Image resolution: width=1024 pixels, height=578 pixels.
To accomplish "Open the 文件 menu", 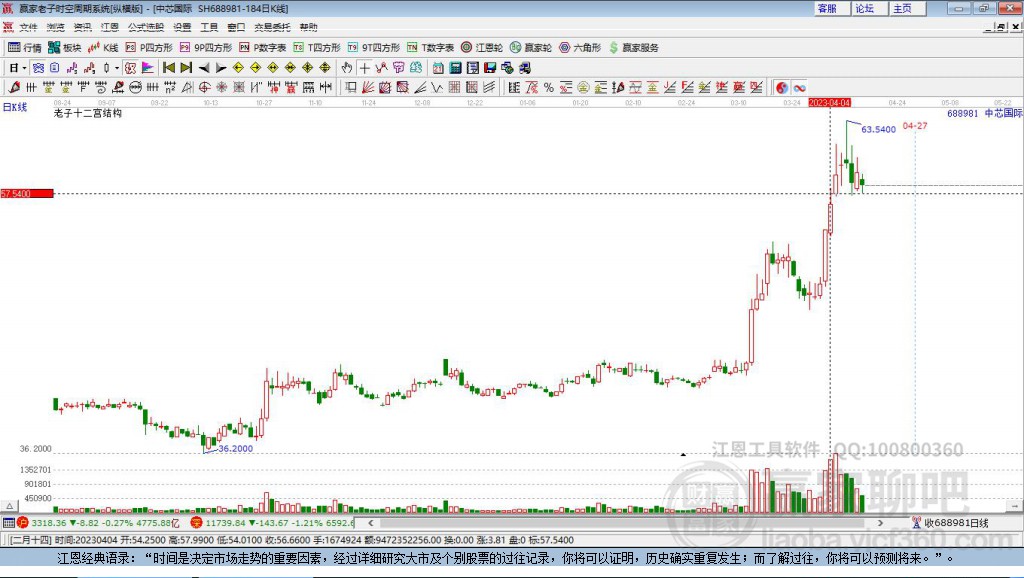I will pos(28,27).
